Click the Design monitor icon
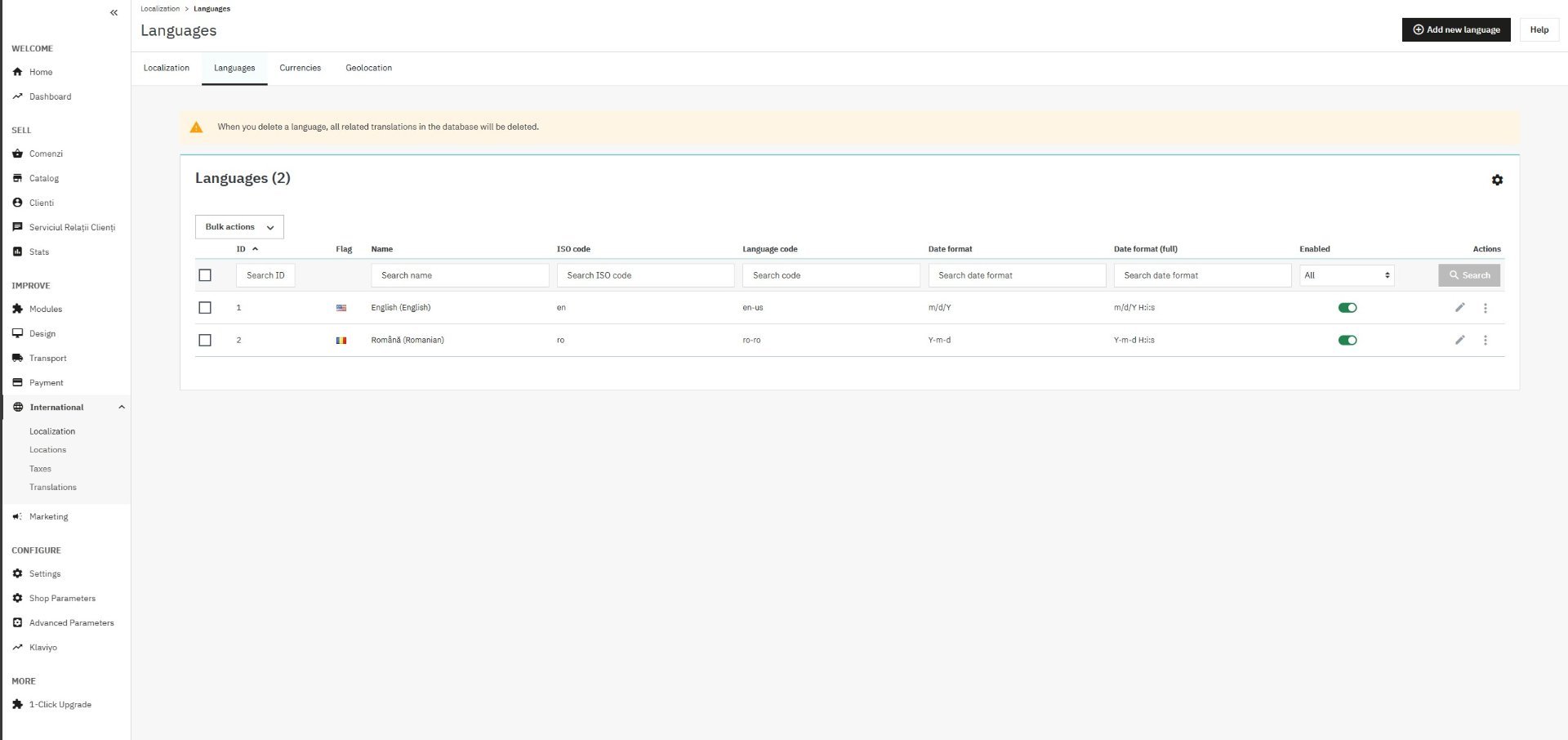1568x740 pixels. [17, 333]
